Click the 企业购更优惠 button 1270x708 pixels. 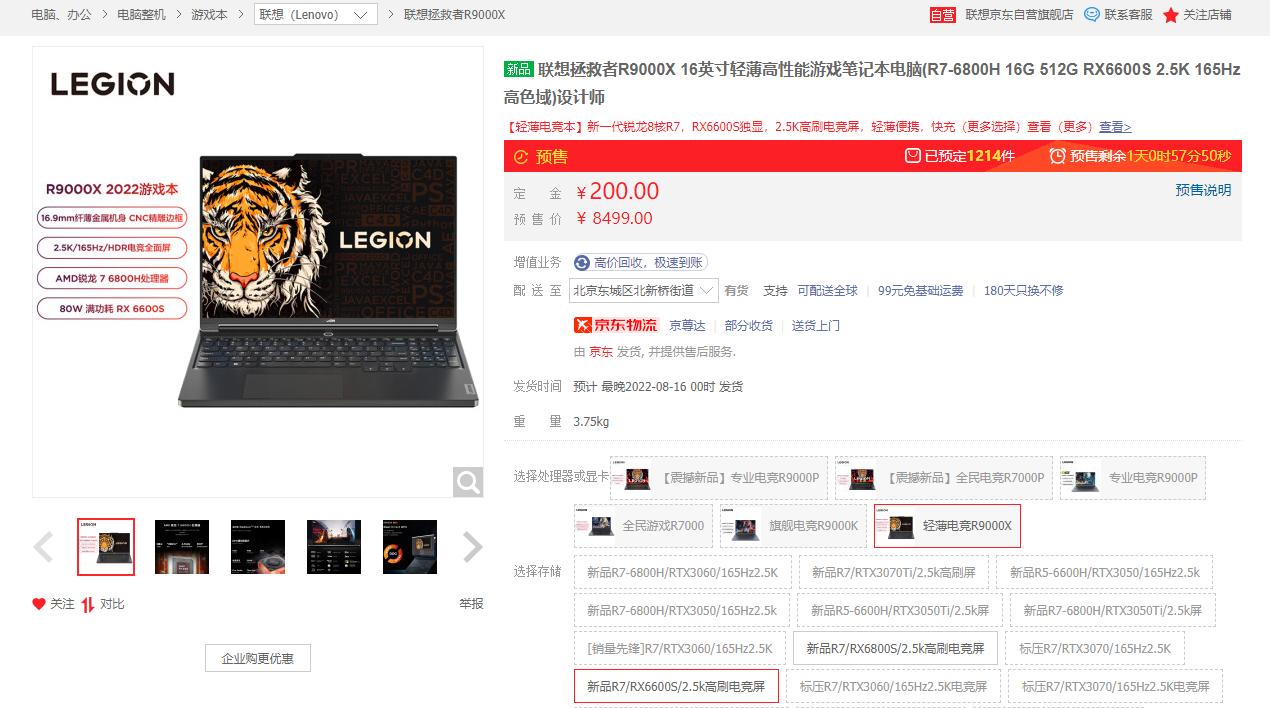pyautogui.click(x=258, y=658)
